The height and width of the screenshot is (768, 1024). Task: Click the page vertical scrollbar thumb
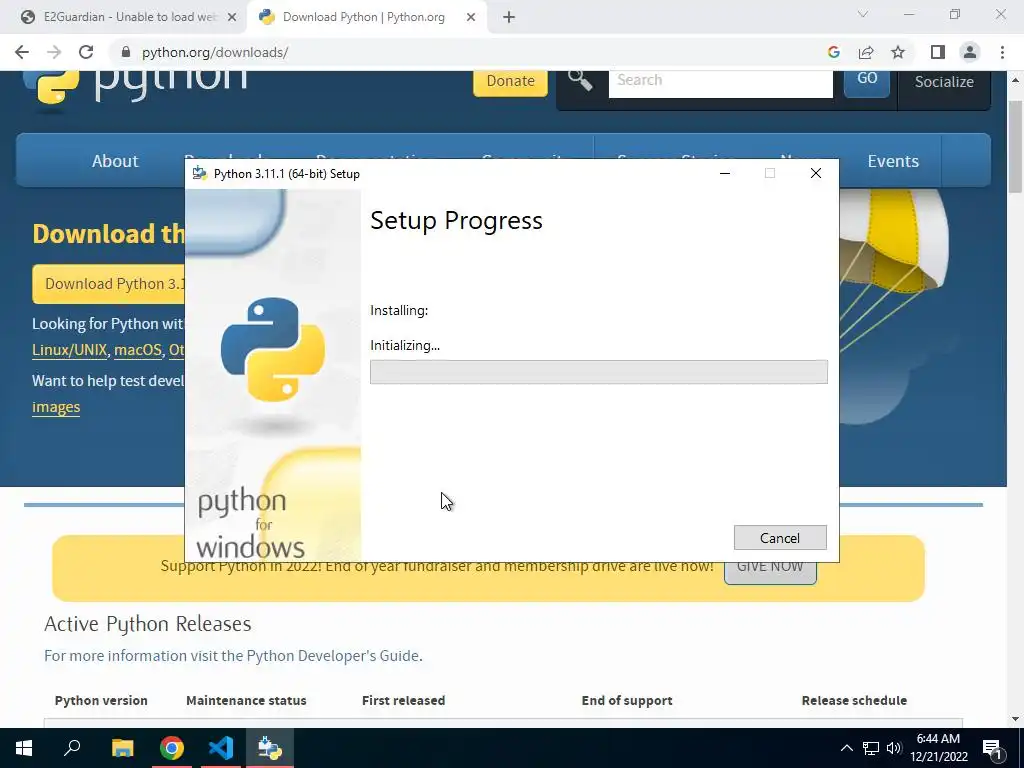[1015, 148]
